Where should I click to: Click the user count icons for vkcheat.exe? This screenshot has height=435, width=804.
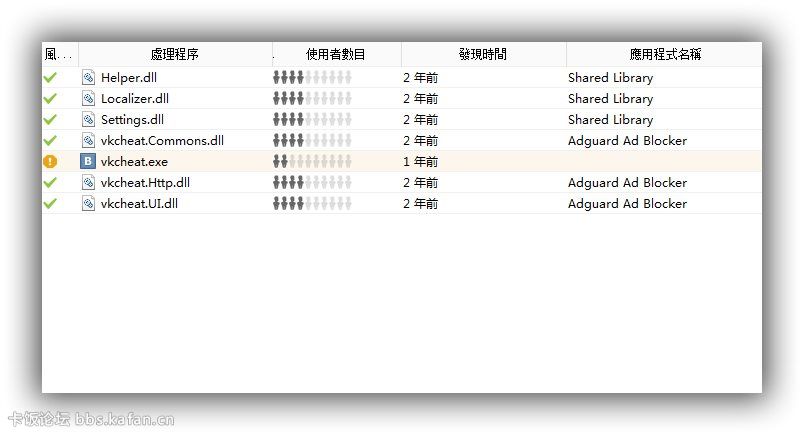(x=312, y=162)
